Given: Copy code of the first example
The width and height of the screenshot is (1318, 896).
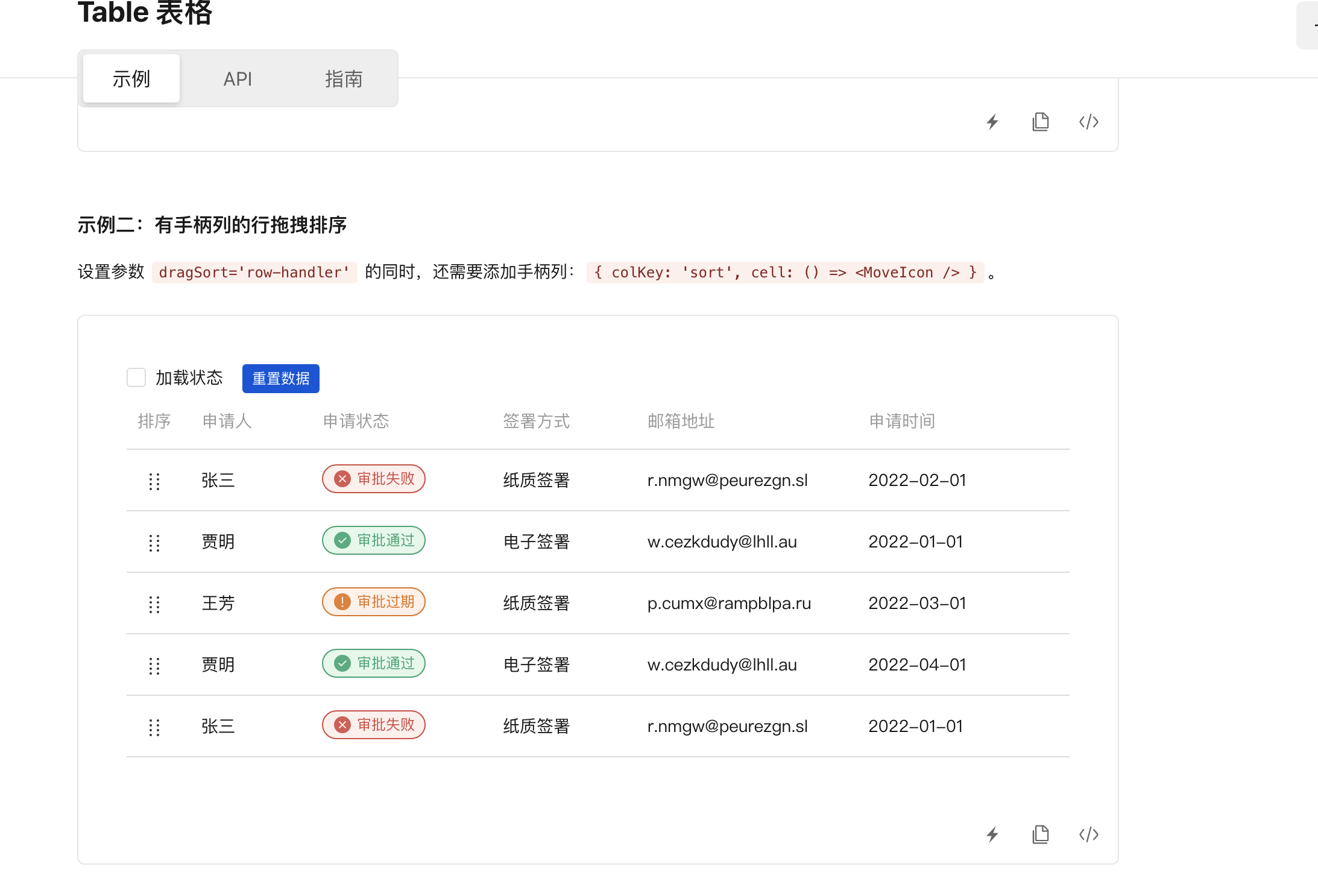Looking at the screenshot, I should coord(1041,121).
